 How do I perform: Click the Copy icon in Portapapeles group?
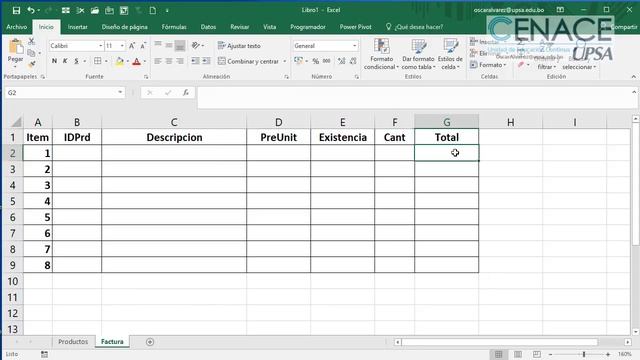31,53
